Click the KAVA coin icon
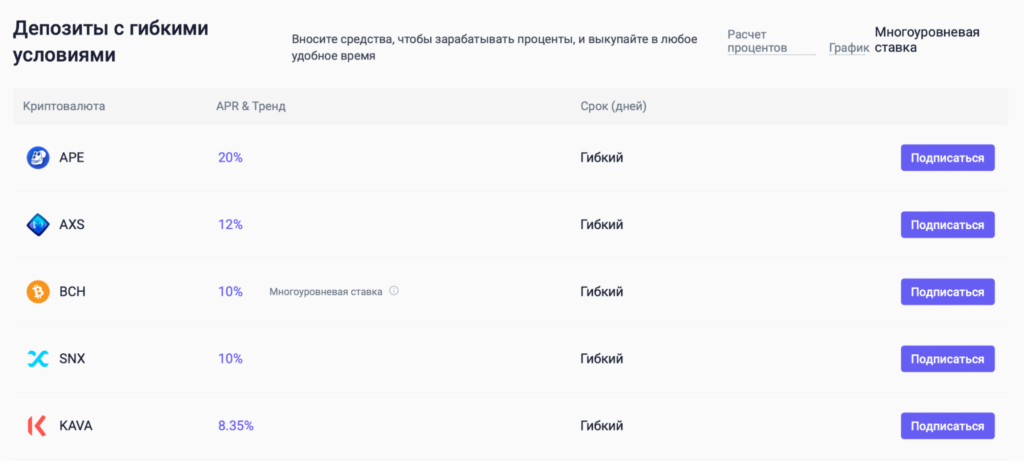This screenshot has width=1024, height=461. click(x=37, y=426)
